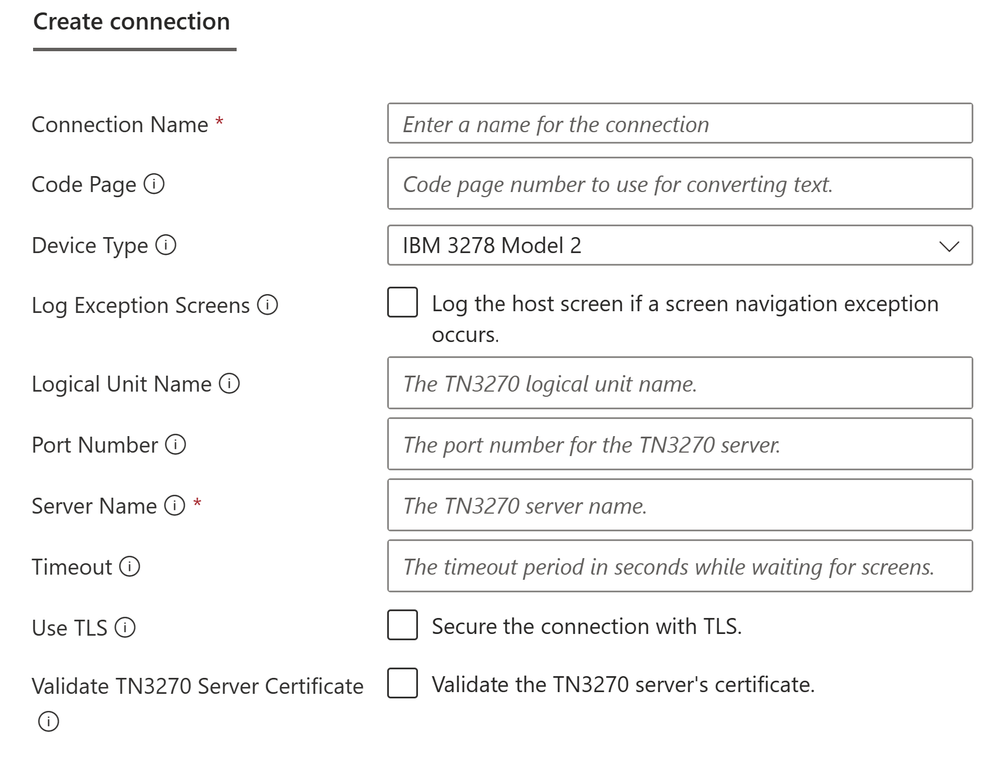Open info for Validate TN3270 Server Certificate
This screenshot has height=761, width=999.
click(x=48, y=721)
